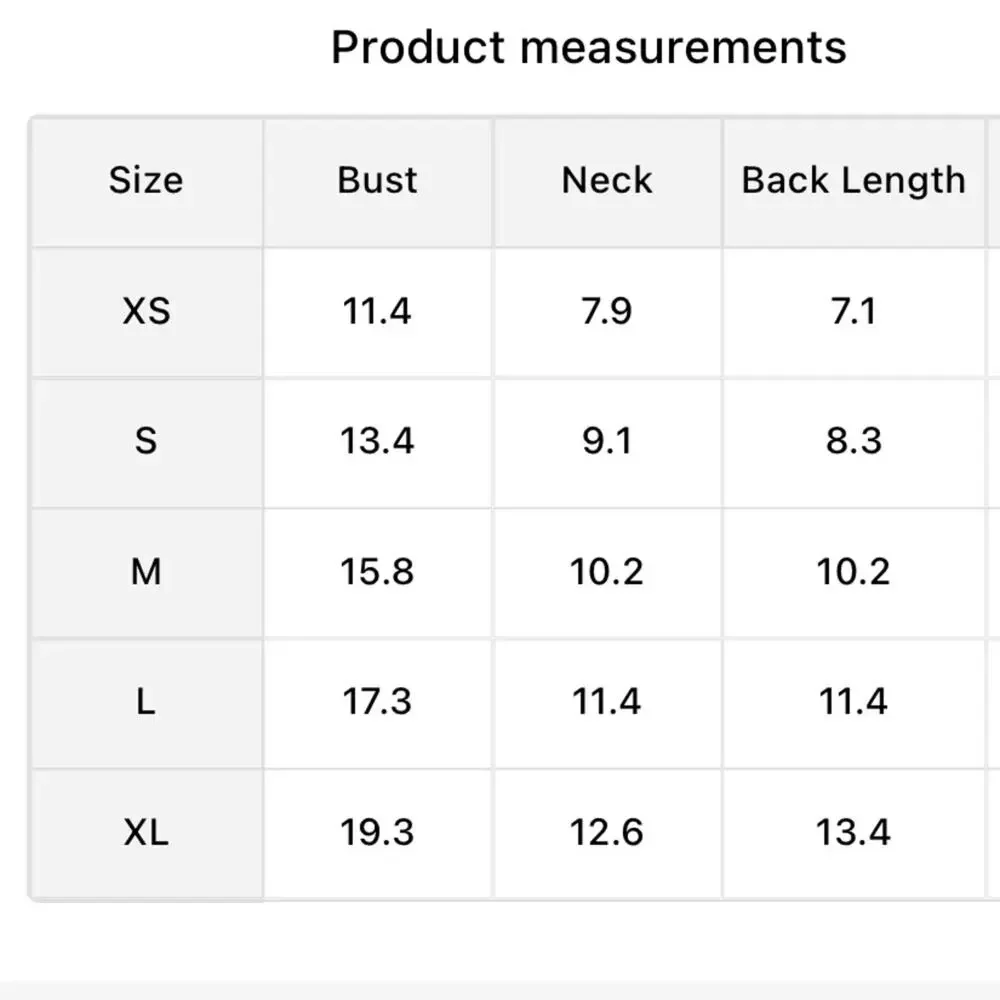The height and width of the screenshot is (1000, 1000).
Task: Select the M bust value 15.8
Action: click(377, 571)
